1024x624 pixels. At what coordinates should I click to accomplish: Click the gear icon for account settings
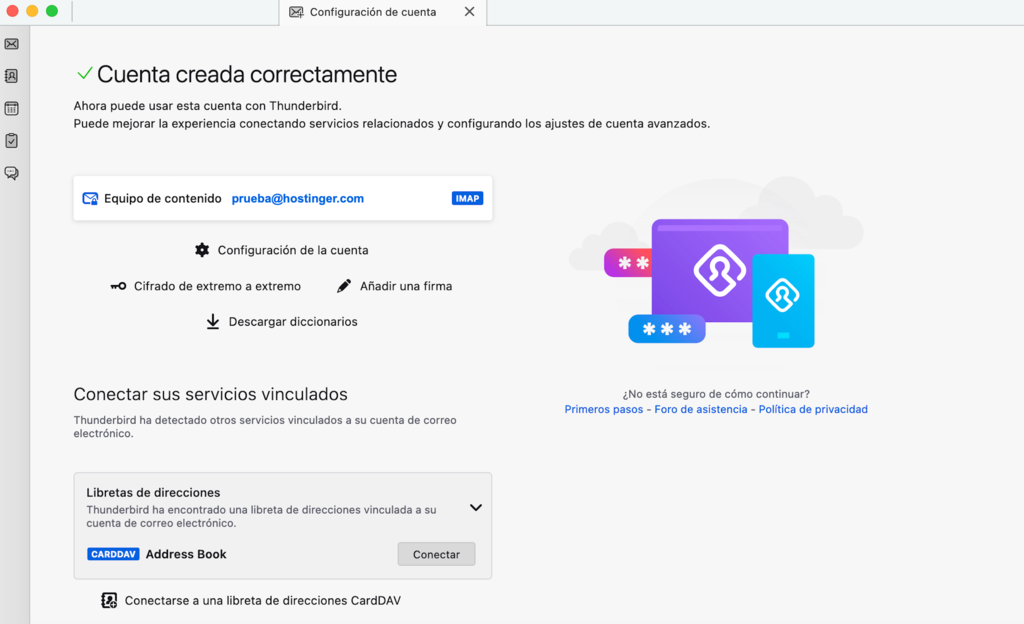click(x=202, y=250)
